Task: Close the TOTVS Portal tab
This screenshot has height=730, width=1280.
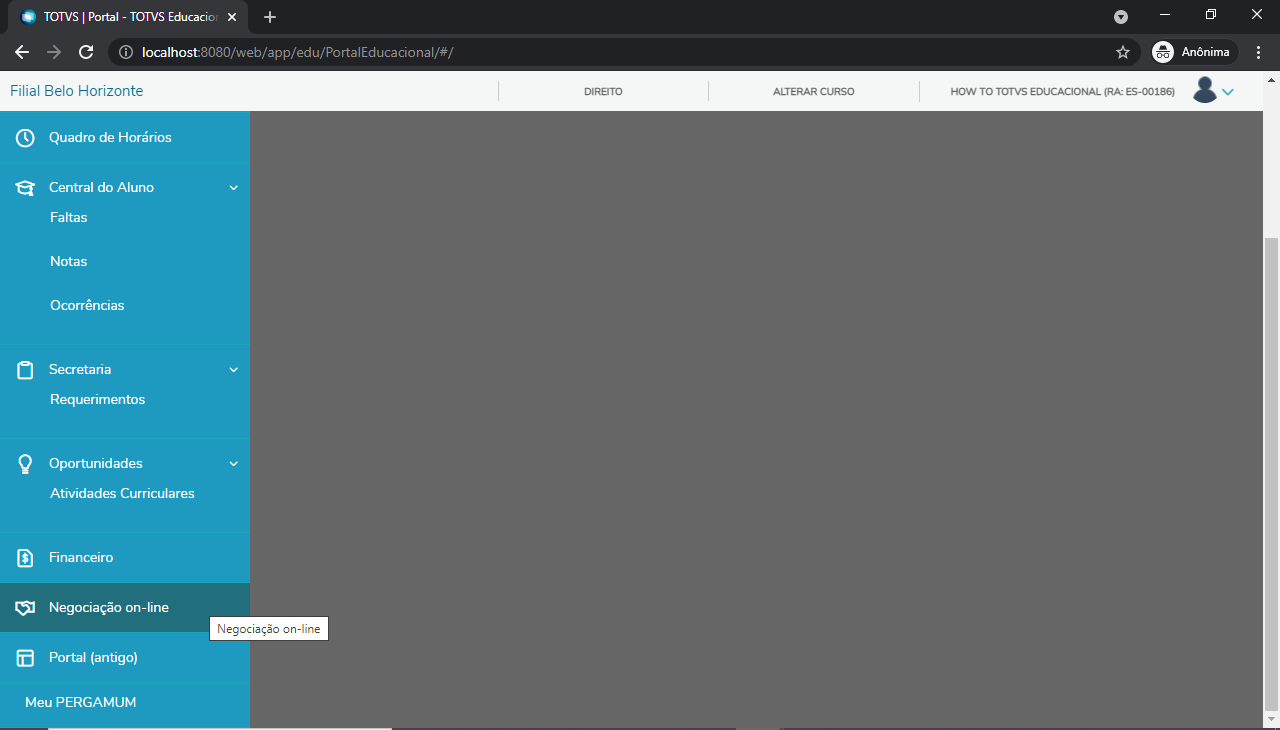Action: tap(232, 17)
